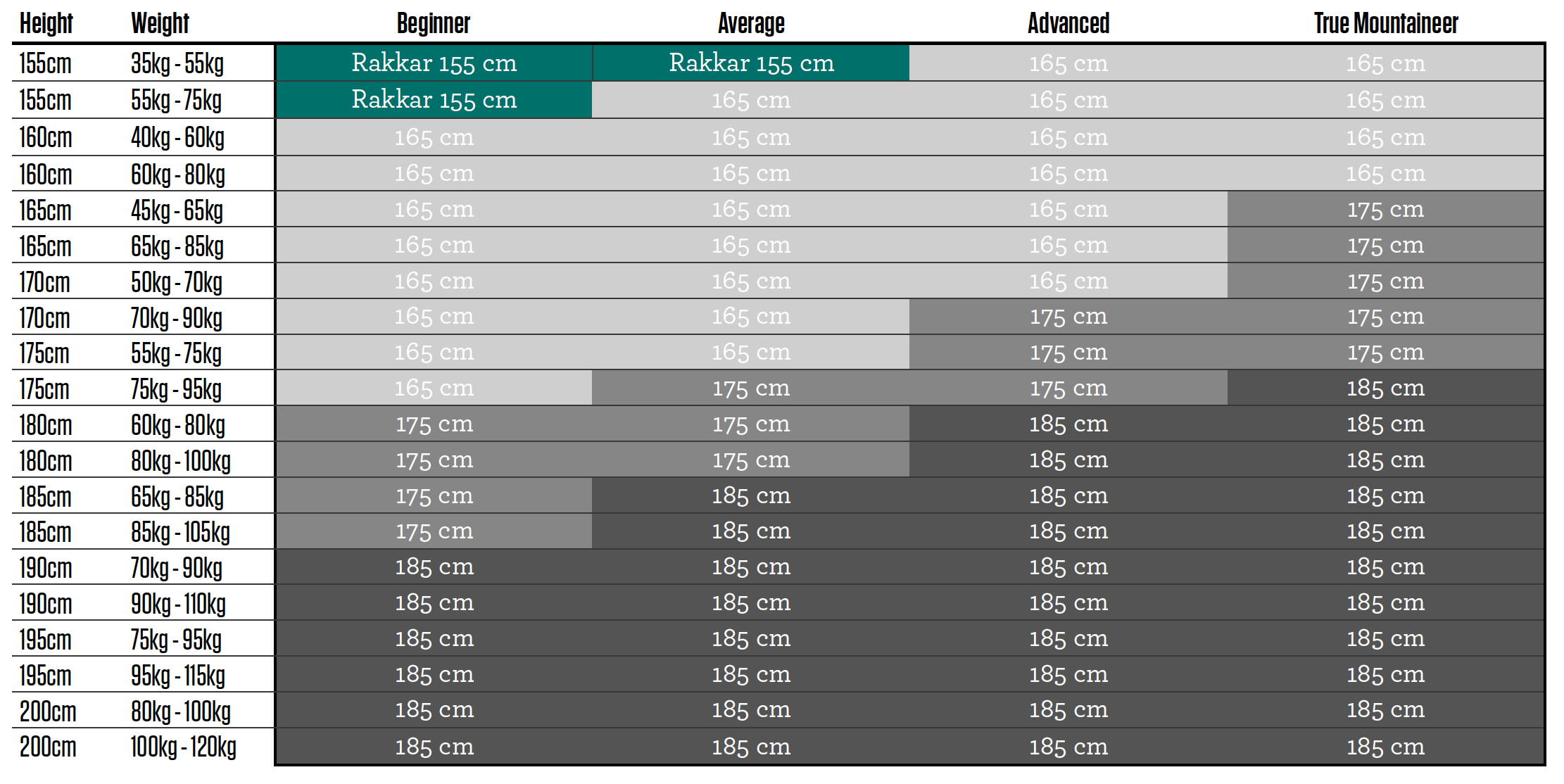Click Average 175 cm for 75kg - 95kg at 175cm

[751, 388]
